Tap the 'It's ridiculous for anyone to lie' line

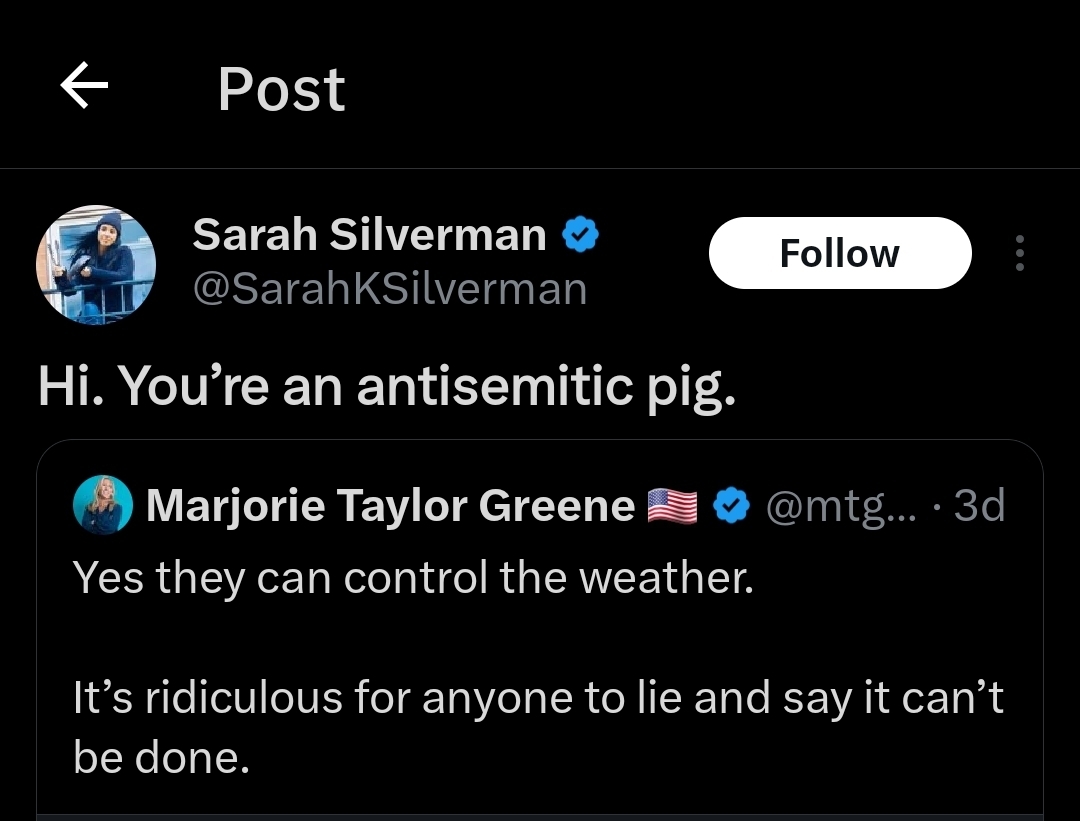(x=538, y=698)
